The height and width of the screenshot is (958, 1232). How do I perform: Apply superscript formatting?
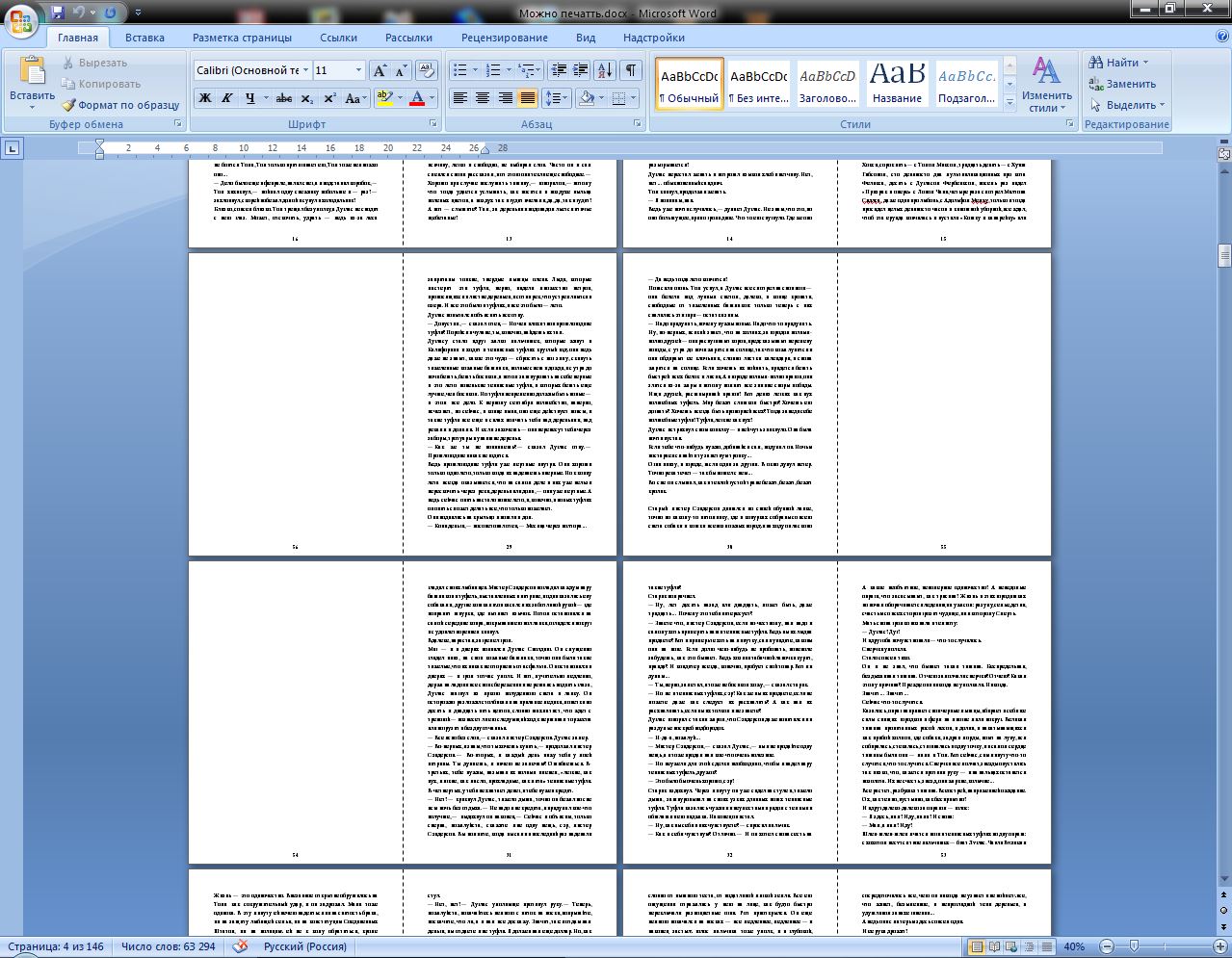point(329,98)
